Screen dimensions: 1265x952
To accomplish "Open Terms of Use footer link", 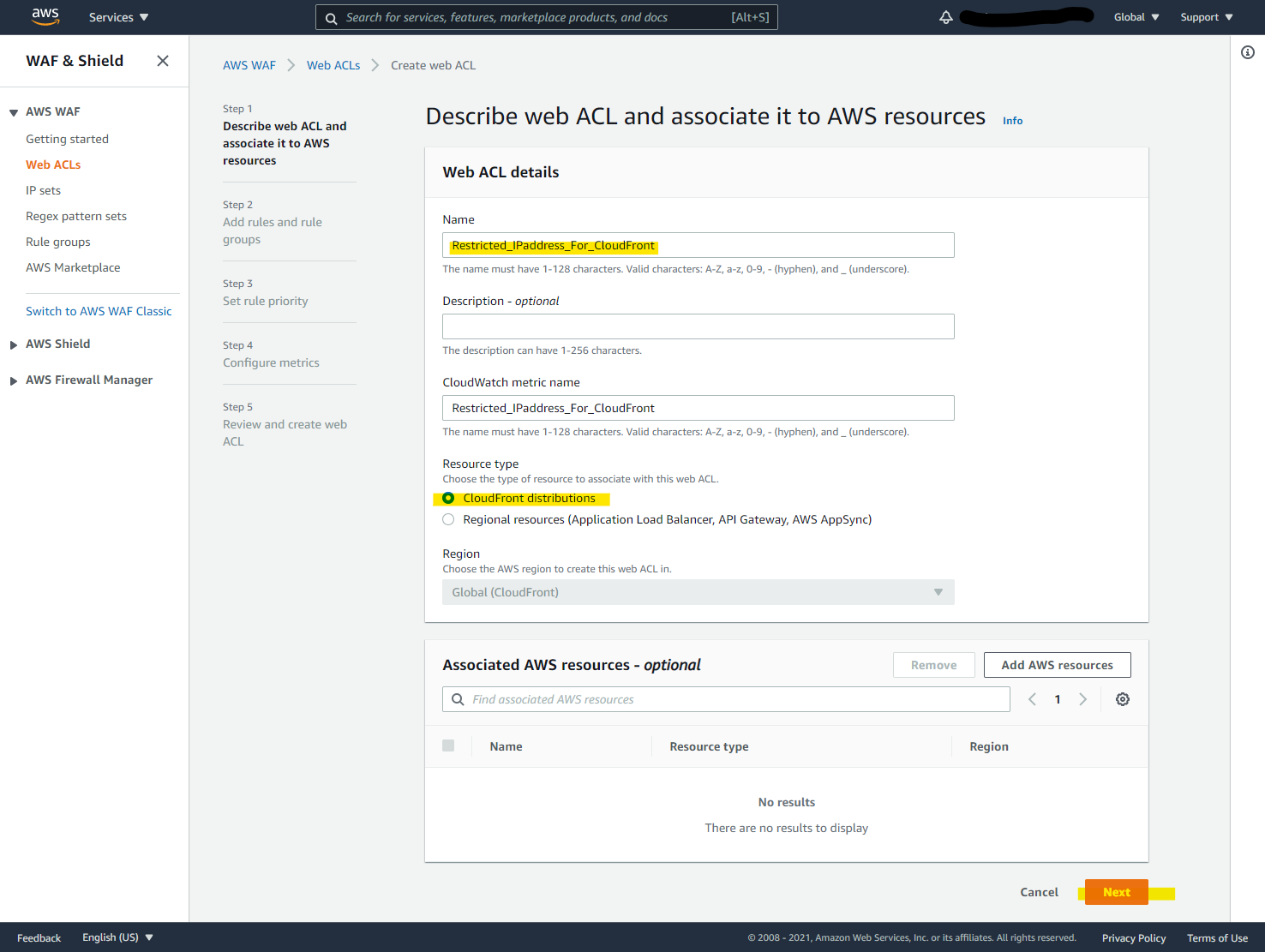I will coord(1217,938).
